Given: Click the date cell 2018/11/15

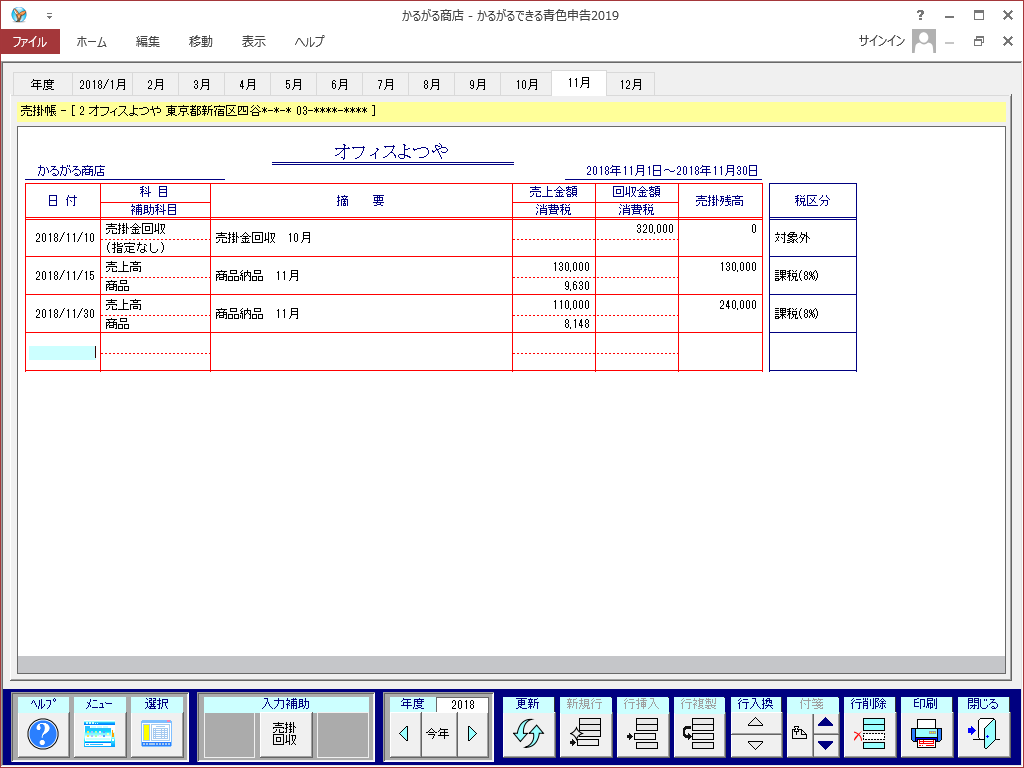Looking at the screenshot, I should (65, 276).
